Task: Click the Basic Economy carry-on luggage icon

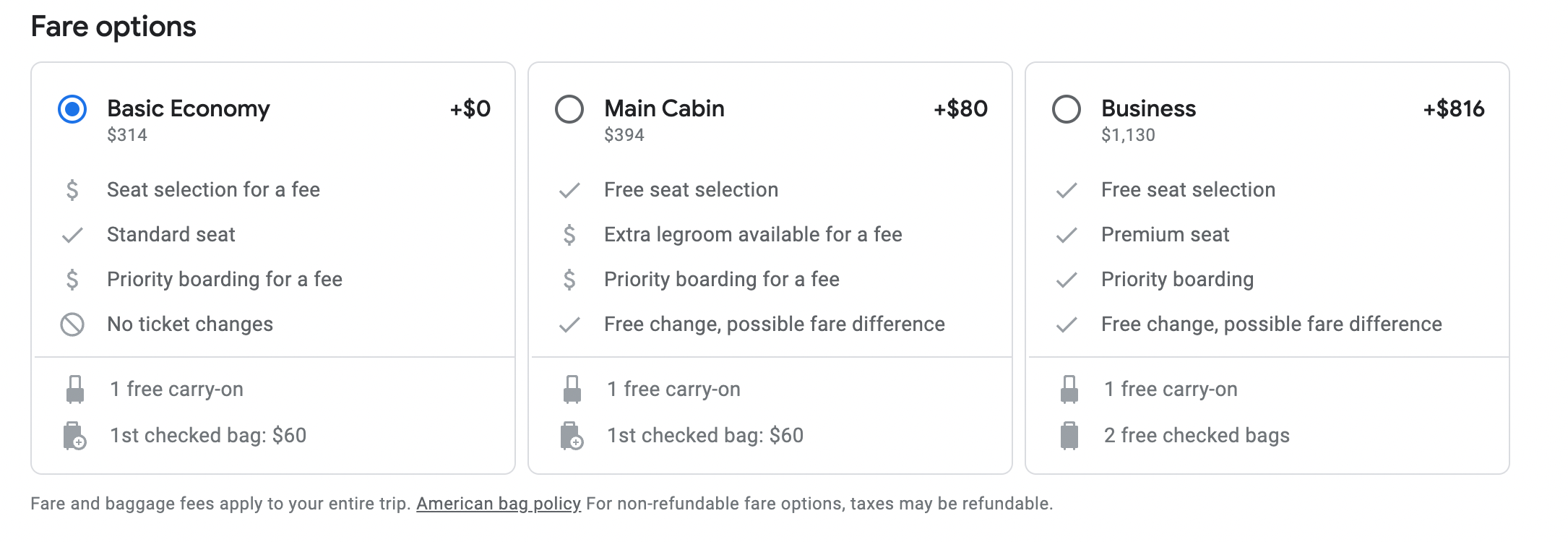Action: [x=75, y=390]
